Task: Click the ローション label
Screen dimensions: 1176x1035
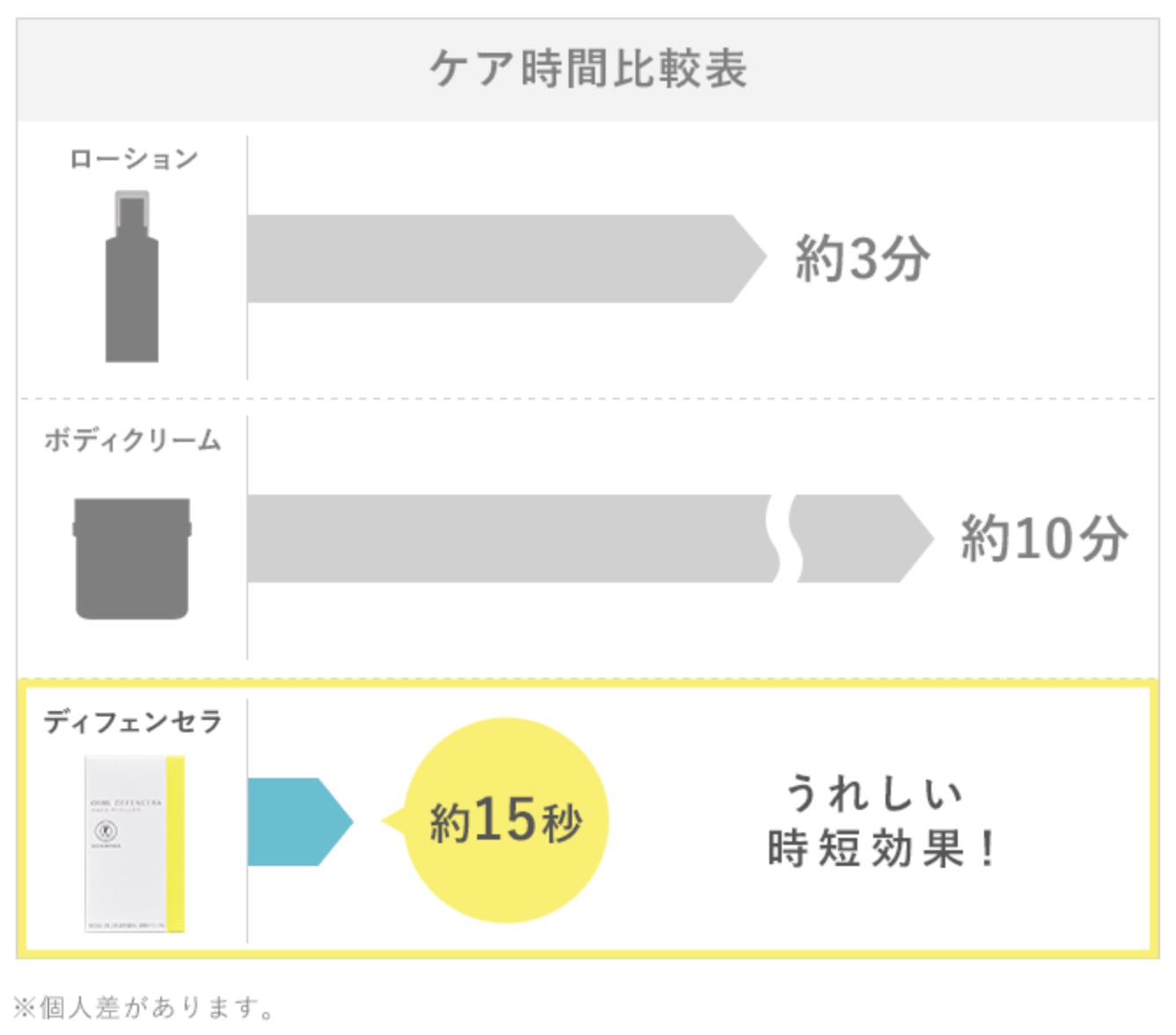Action: (134, 158)
